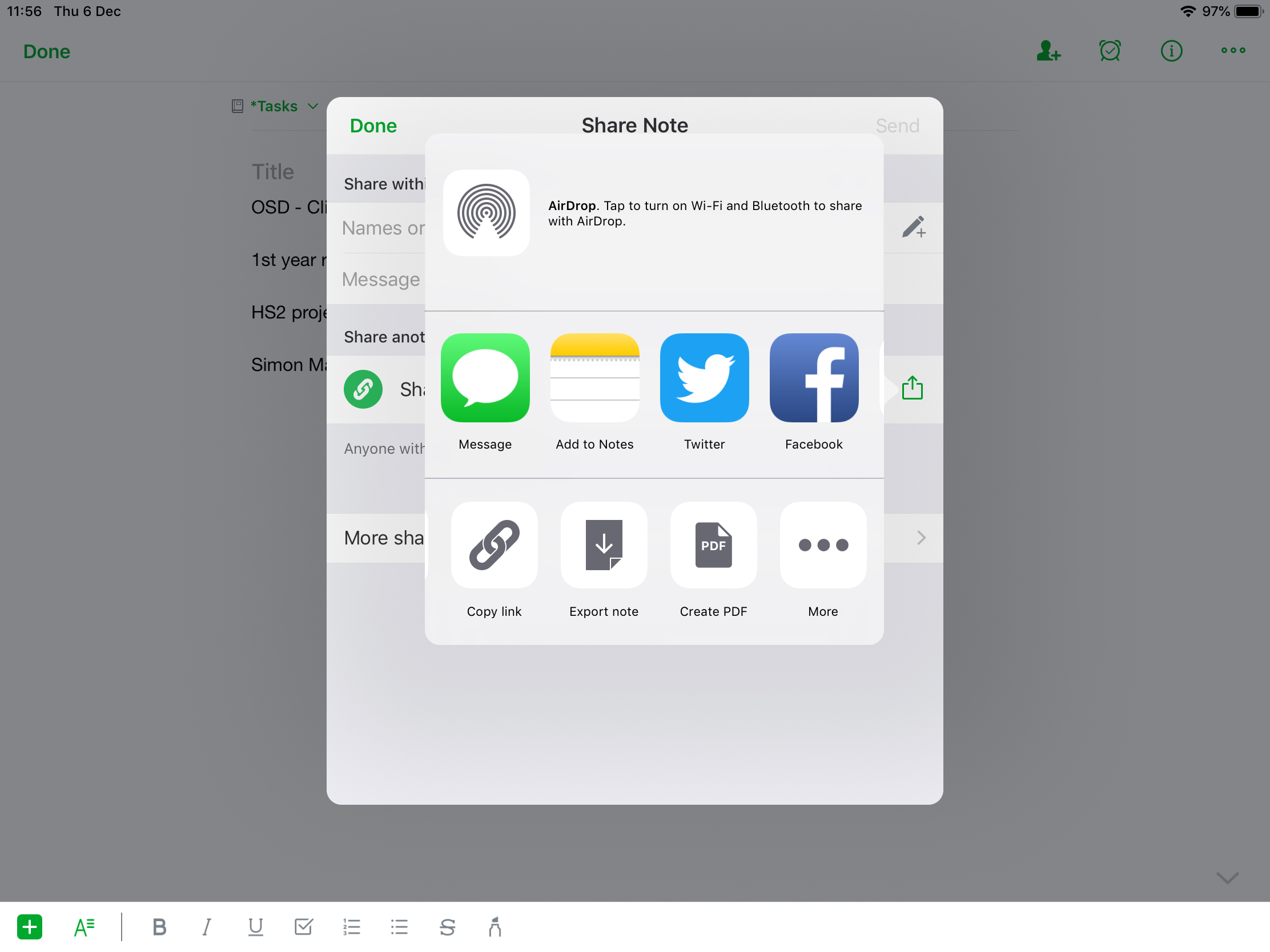Select Create PDF action
The width and height of the screenshot is (1270, 952).
click(714, 545)
